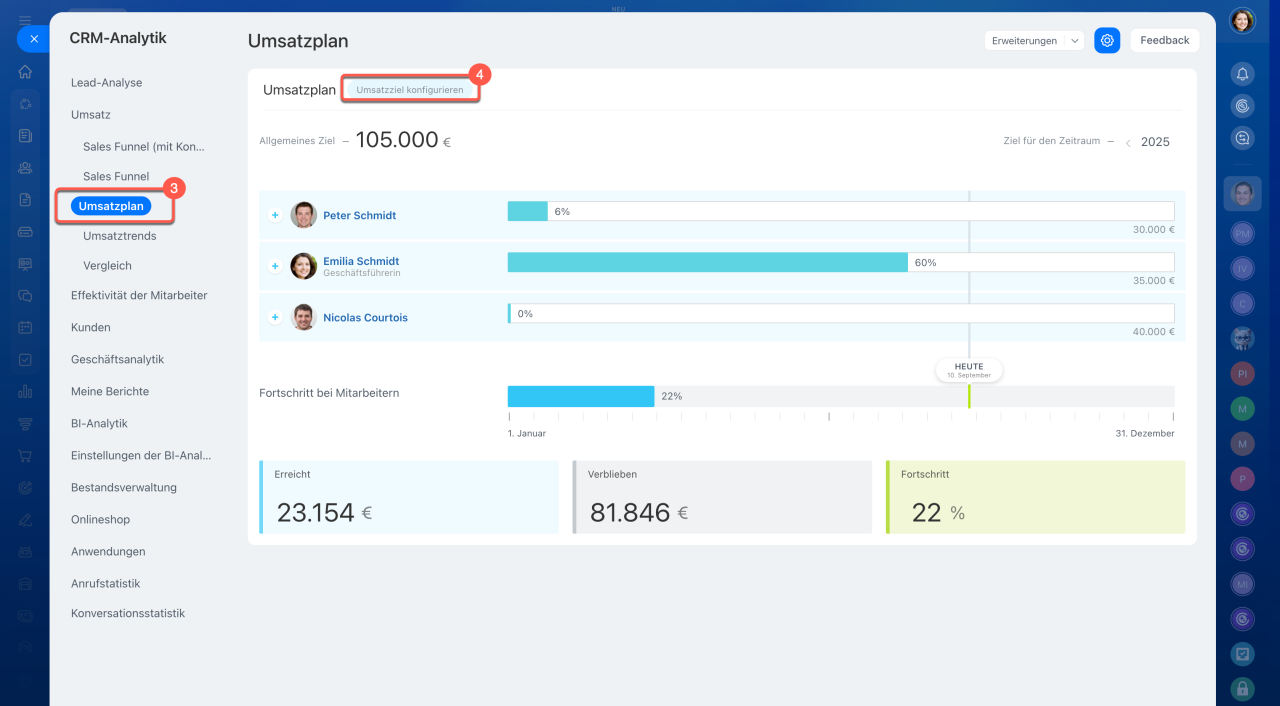Expand Nicolas Courtois row with plus
The image size is (1280, 706).
pyautogui.click(x=275, y=317)
